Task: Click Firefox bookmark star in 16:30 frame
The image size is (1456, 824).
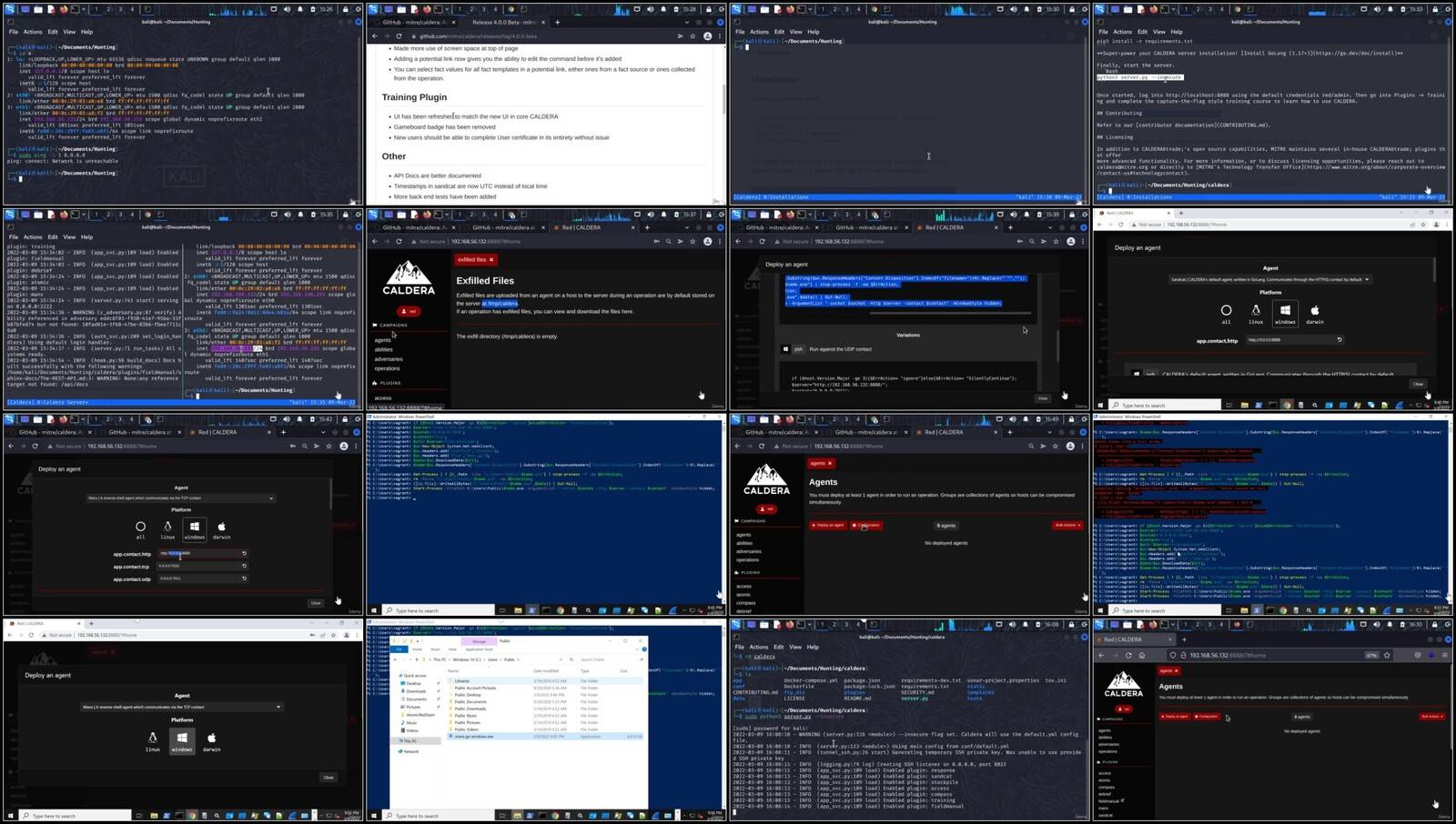Action: pos(1387,655)
